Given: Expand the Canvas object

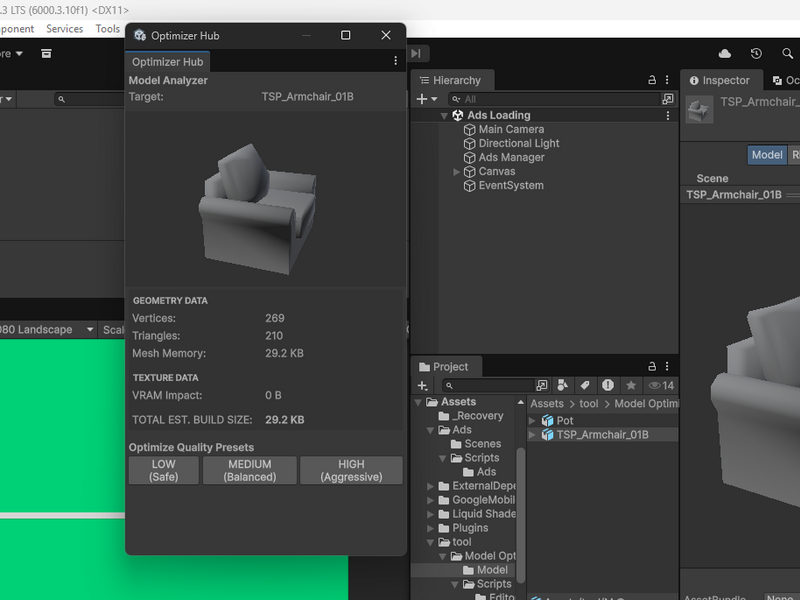Looking at the screenshot, I should point(456,172).
